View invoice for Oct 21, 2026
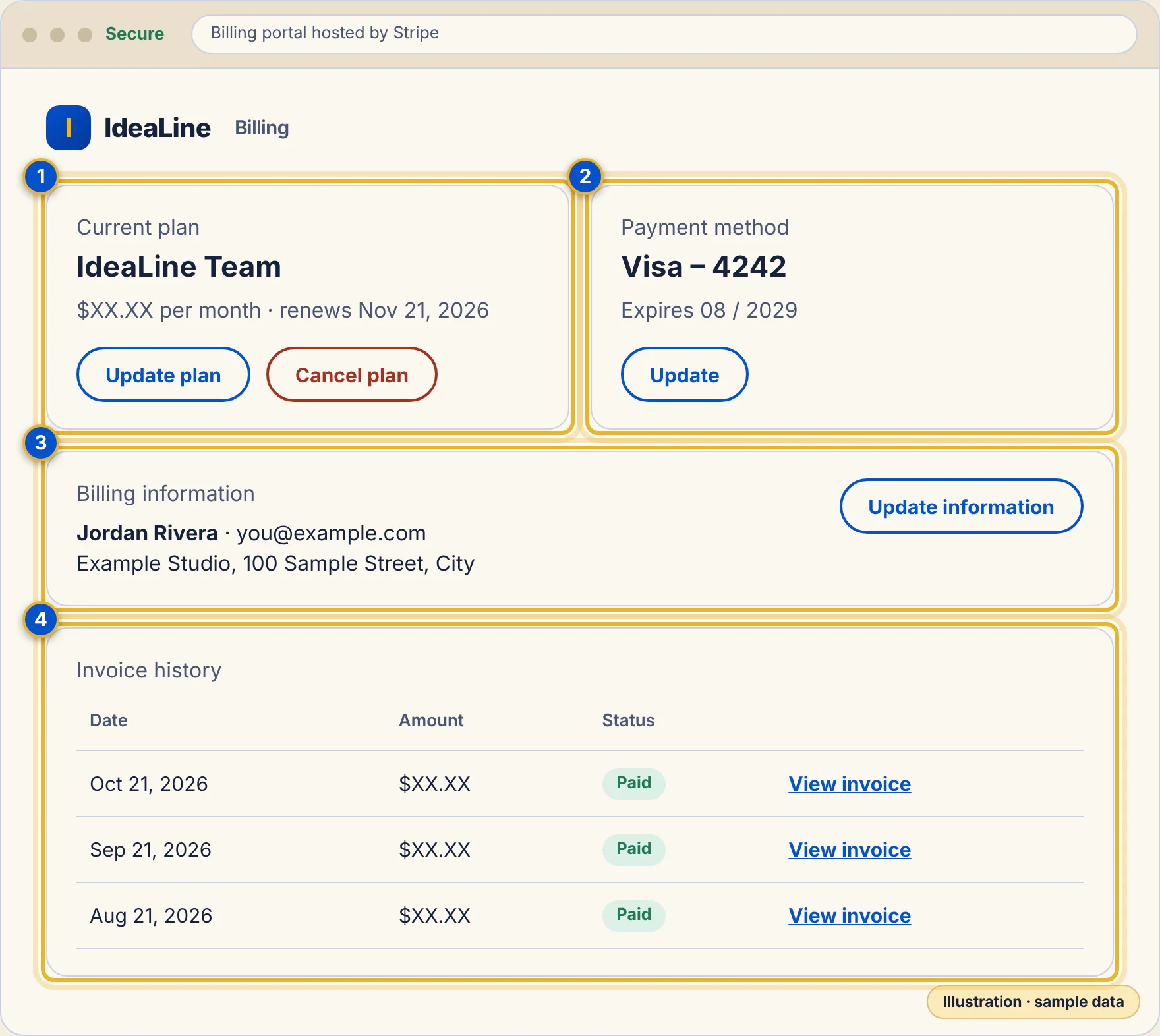 point(850,784)
